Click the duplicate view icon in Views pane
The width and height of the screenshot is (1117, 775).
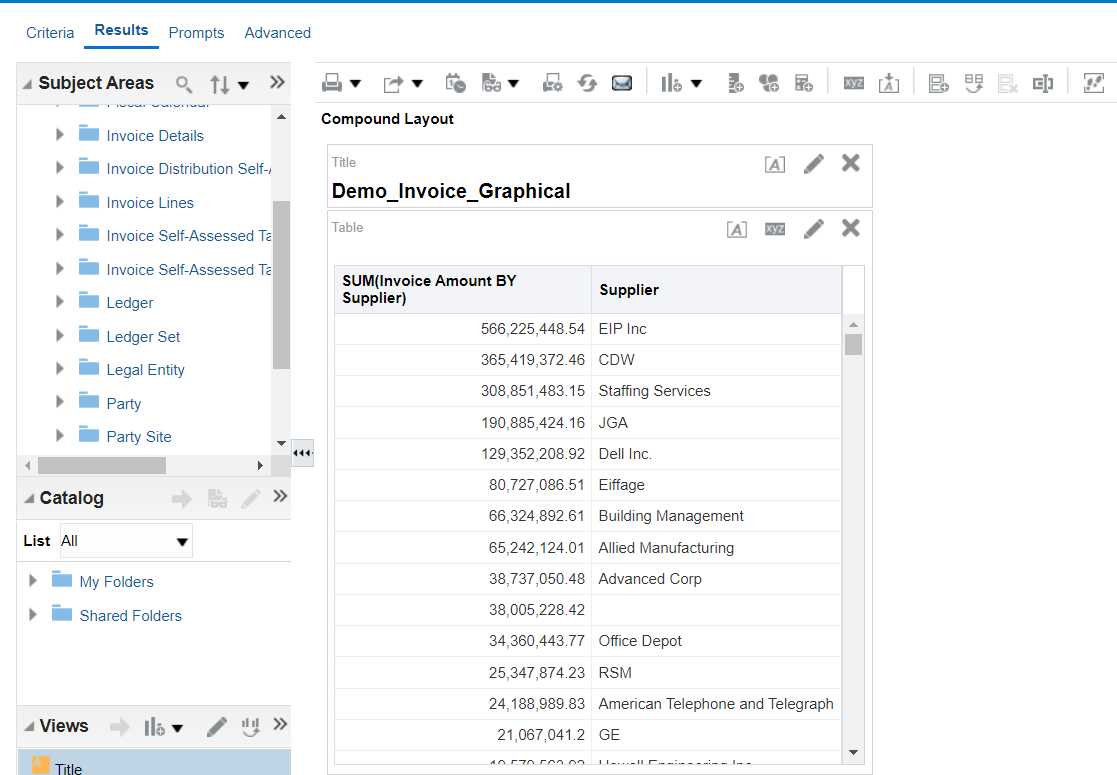250,727
